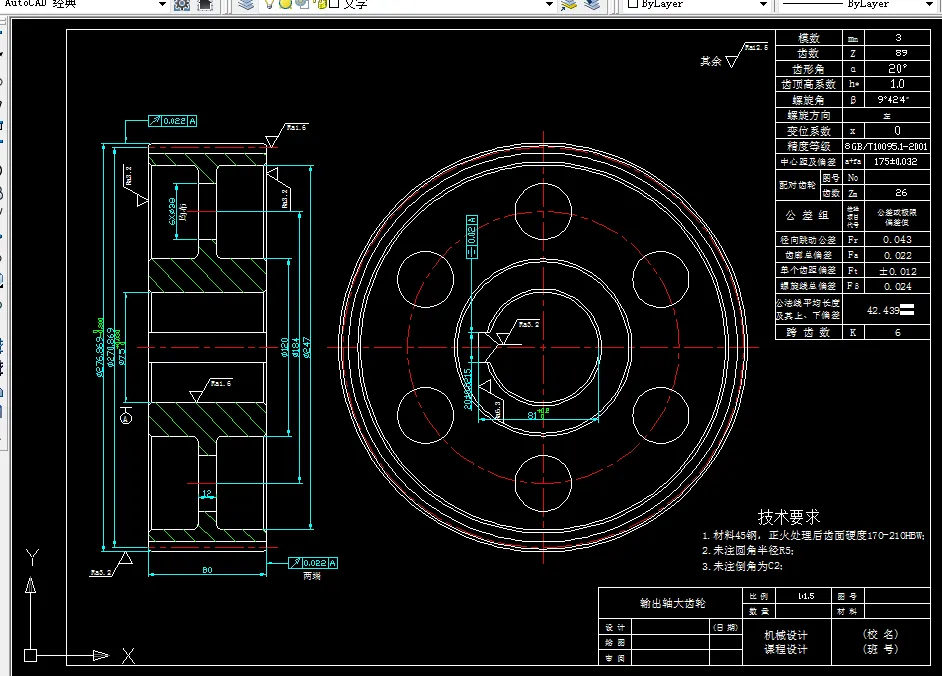Select the 跨齿数 row label
This screenshot has height=676, width=942.
809,332
